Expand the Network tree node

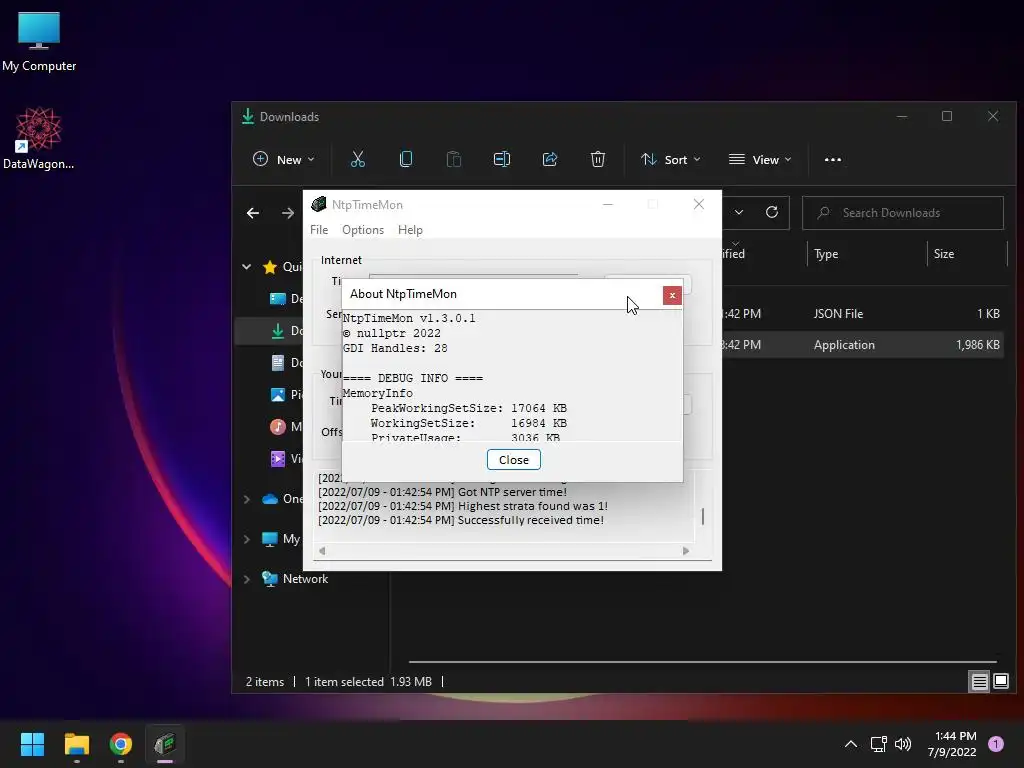[x=247, y=579]
